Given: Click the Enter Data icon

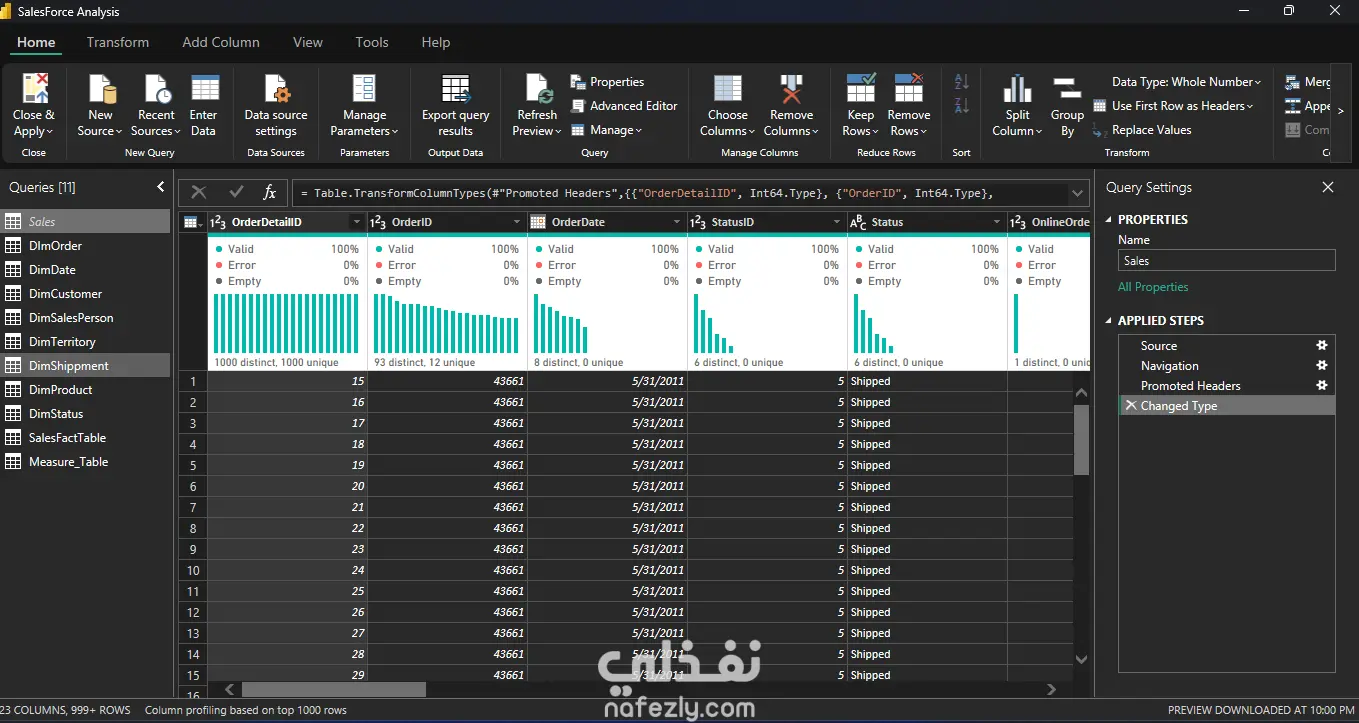Looking at the screenshot, I should point(204,89).
